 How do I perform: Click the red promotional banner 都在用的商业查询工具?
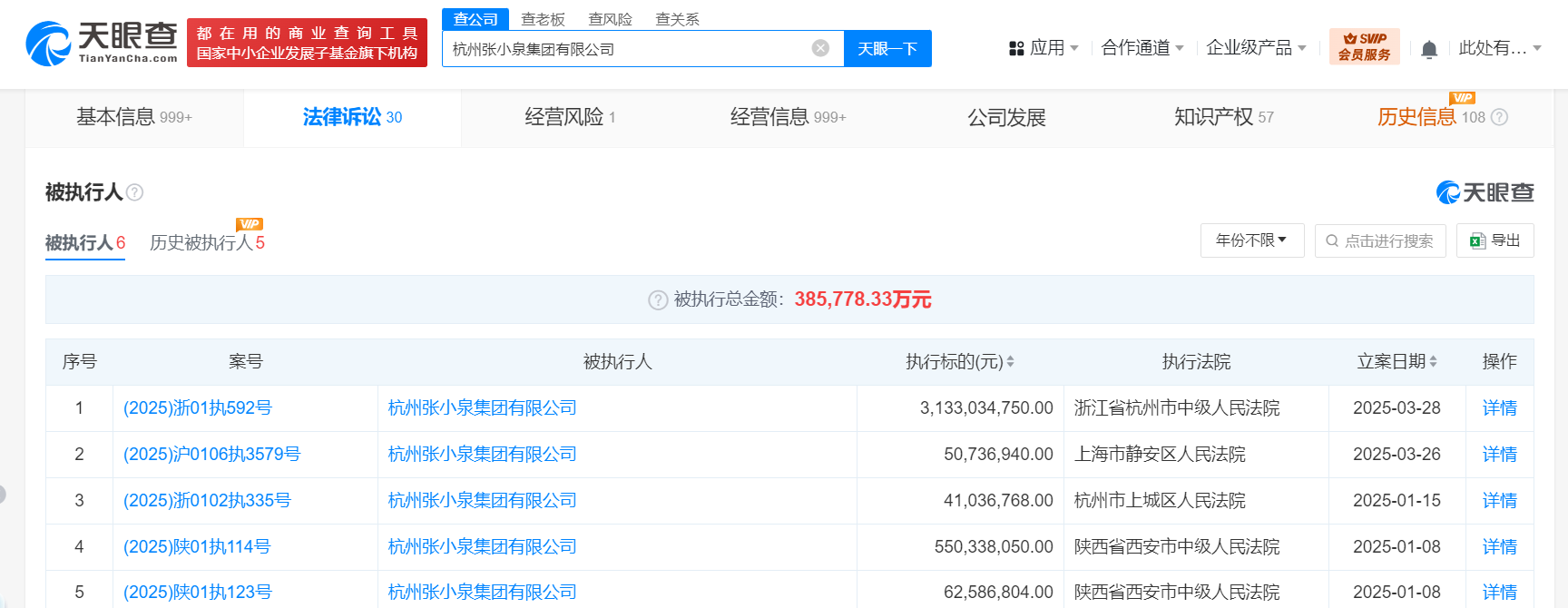(307, 43)
